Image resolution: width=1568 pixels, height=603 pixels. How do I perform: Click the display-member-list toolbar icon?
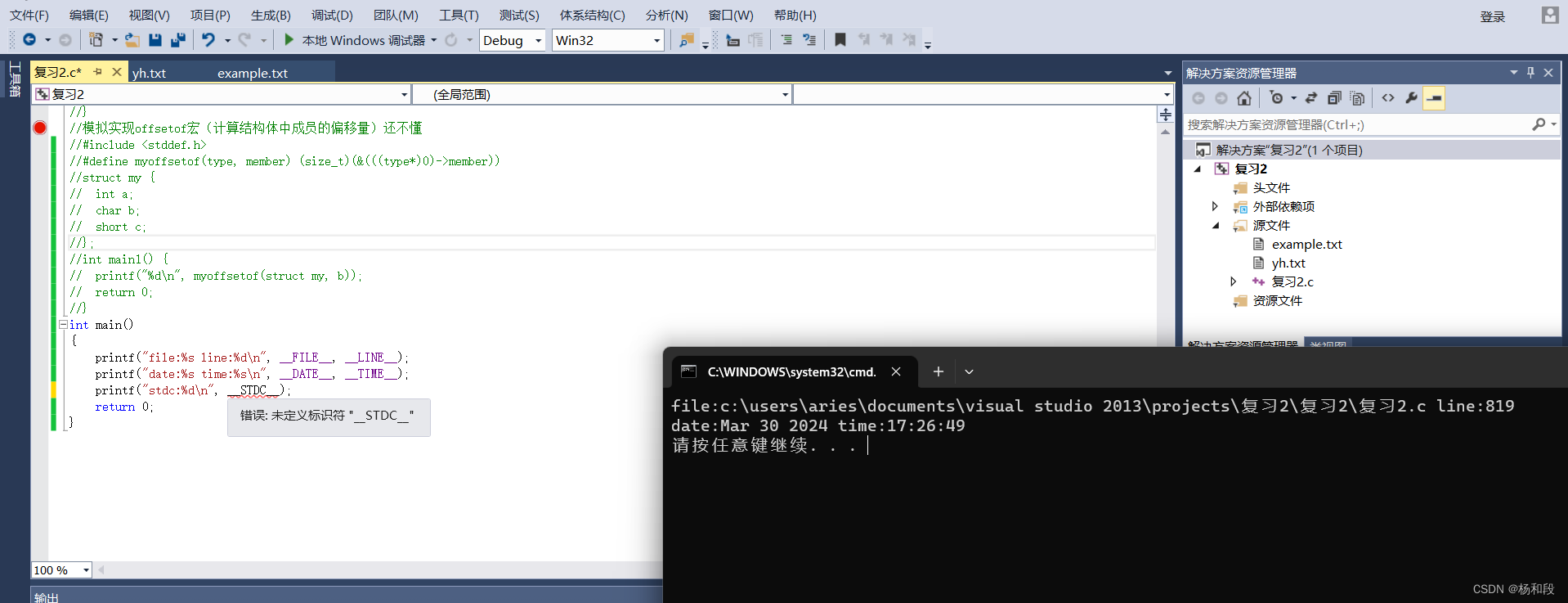click(733, 39)
